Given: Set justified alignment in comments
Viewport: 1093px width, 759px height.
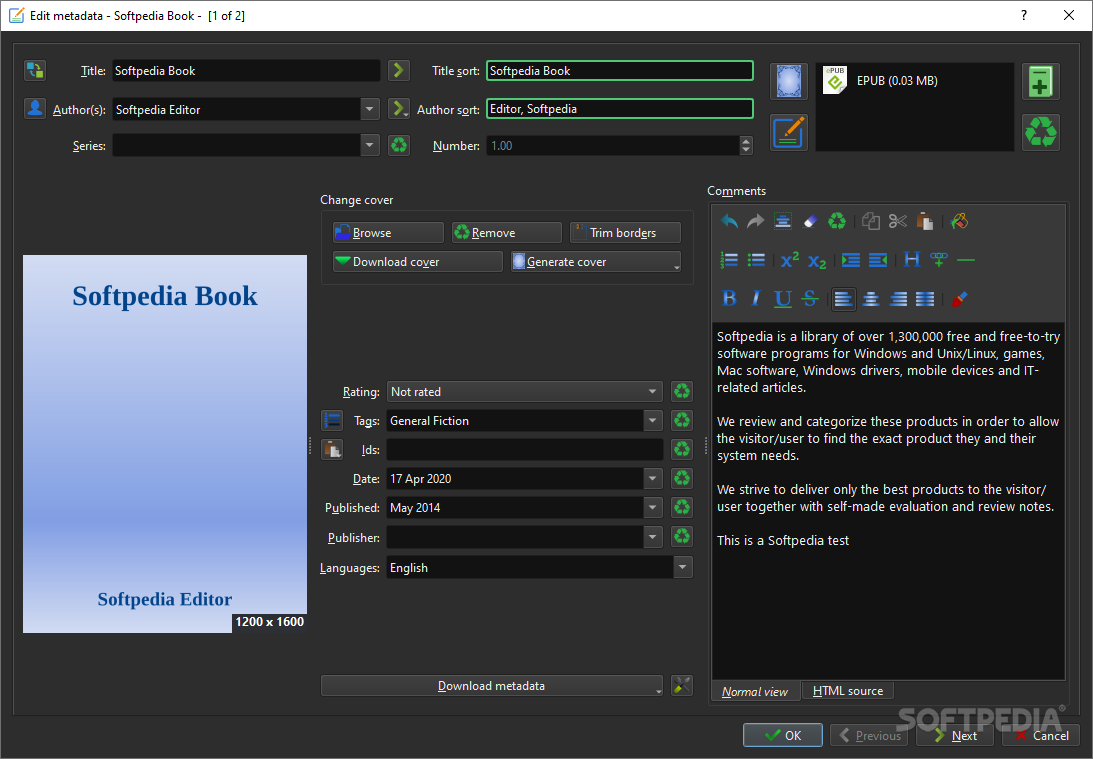Looking at the screenshot, I should click(925, 299).
